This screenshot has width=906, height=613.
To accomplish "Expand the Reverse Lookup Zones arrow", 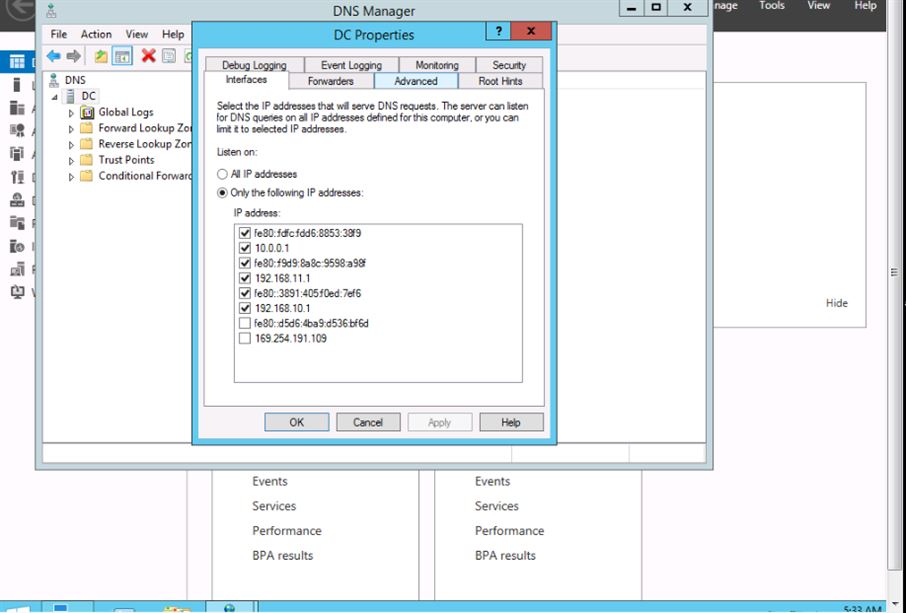I will pos(71,144).
